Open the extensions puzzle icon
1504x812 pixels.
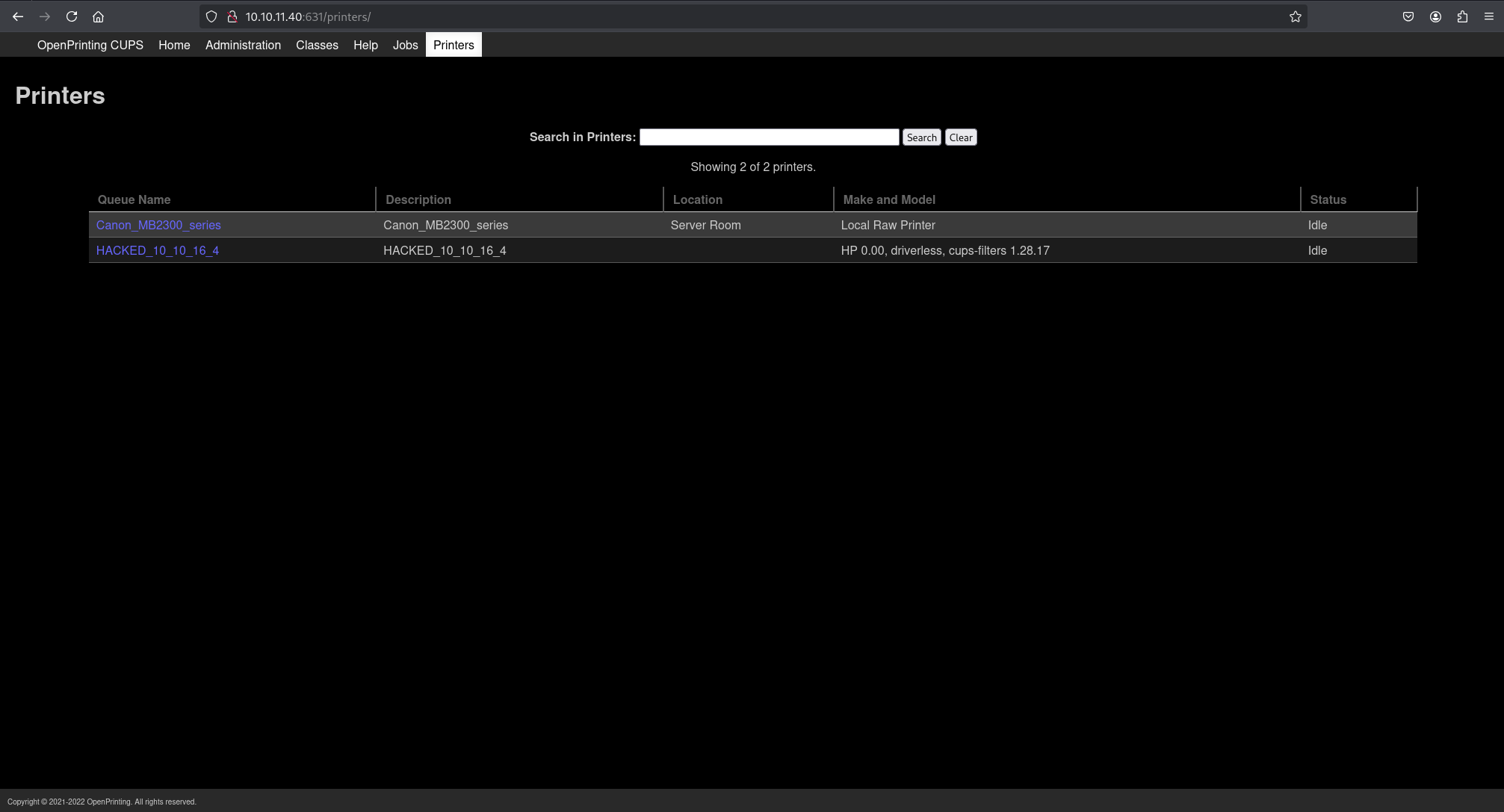(1461, 16)
